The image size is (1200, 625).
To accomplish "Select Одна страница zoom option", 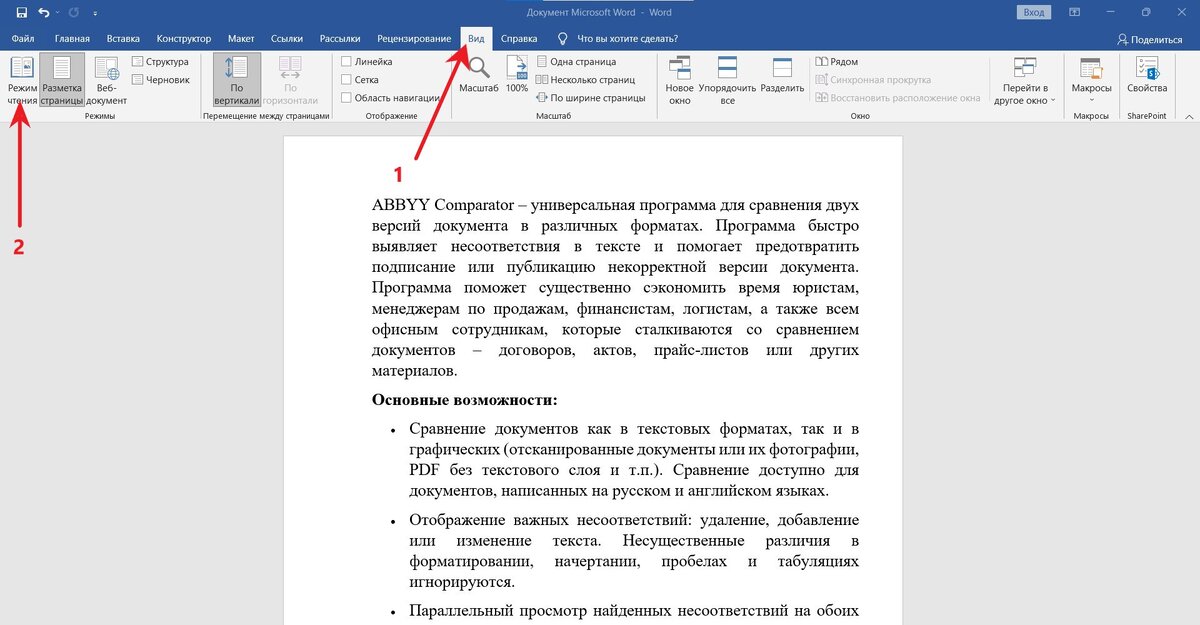I will 577,62.
